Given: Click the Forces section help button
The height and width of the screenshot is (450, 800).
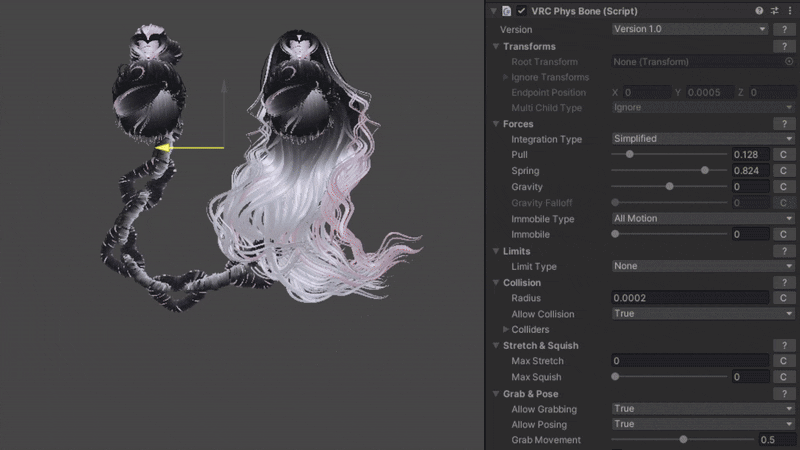Looking at the screenshot, I should point(785,124).
